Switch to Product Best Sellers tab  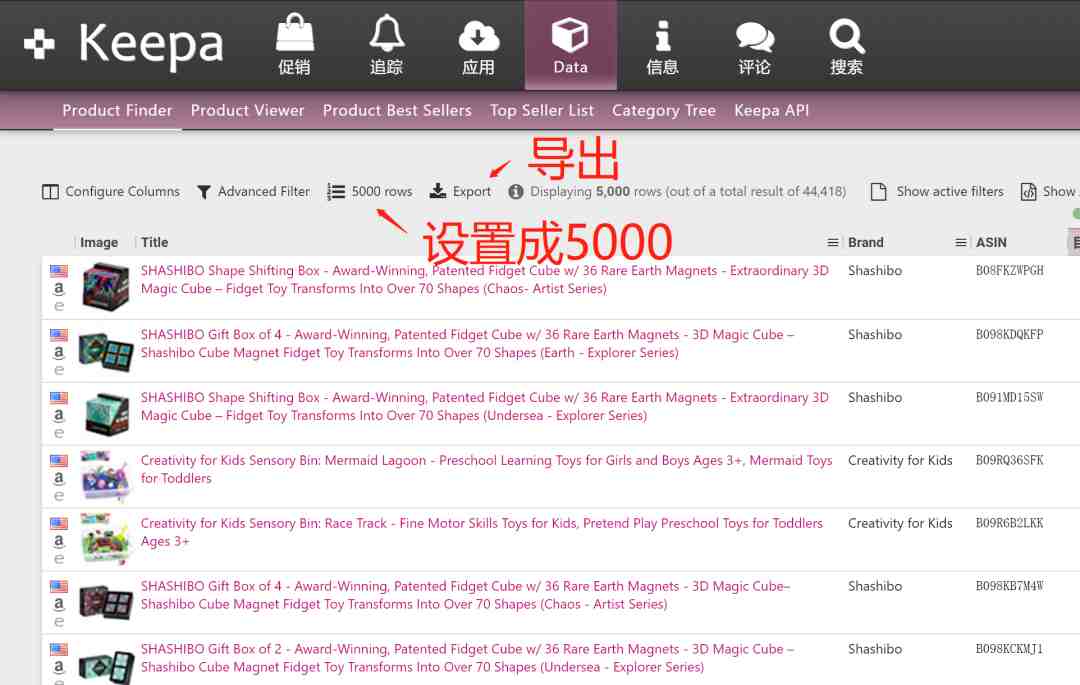tap(397, 110)
